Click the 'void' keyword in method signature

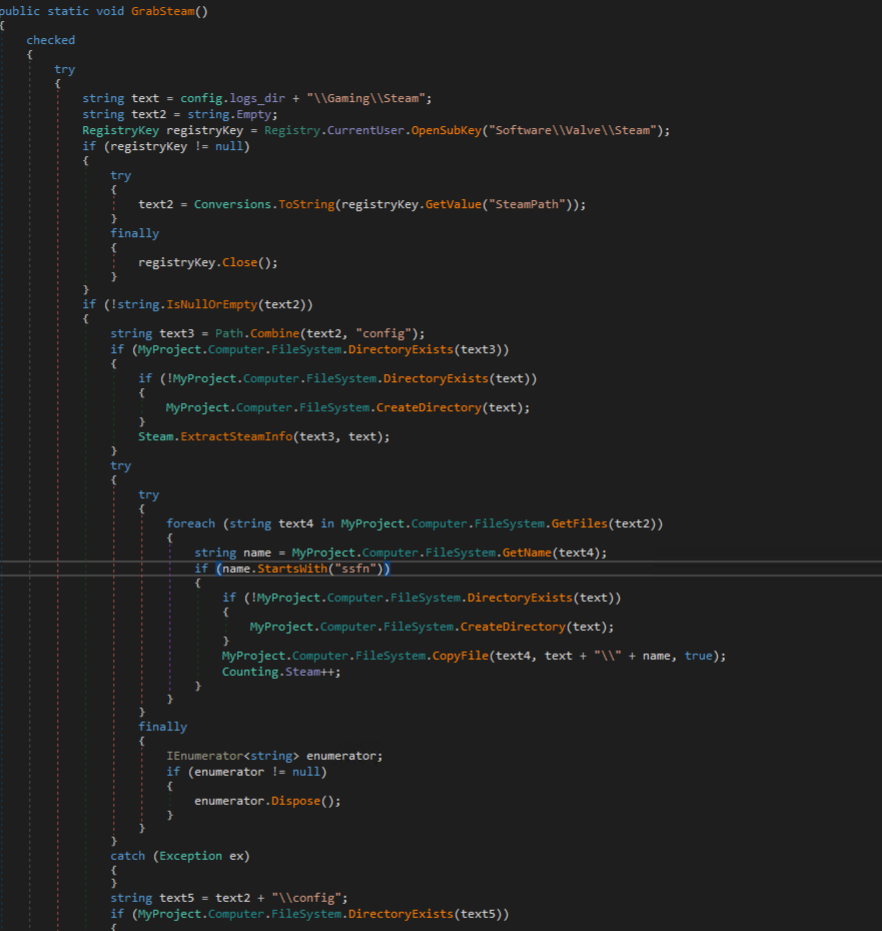click(x=110, y=11)
